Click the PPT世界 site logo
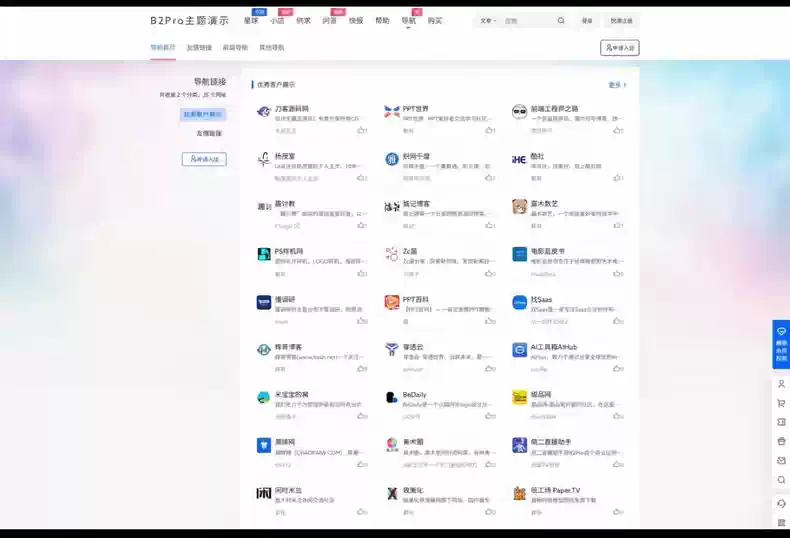Viewport: 790px width, 538px height. (392, 112)
